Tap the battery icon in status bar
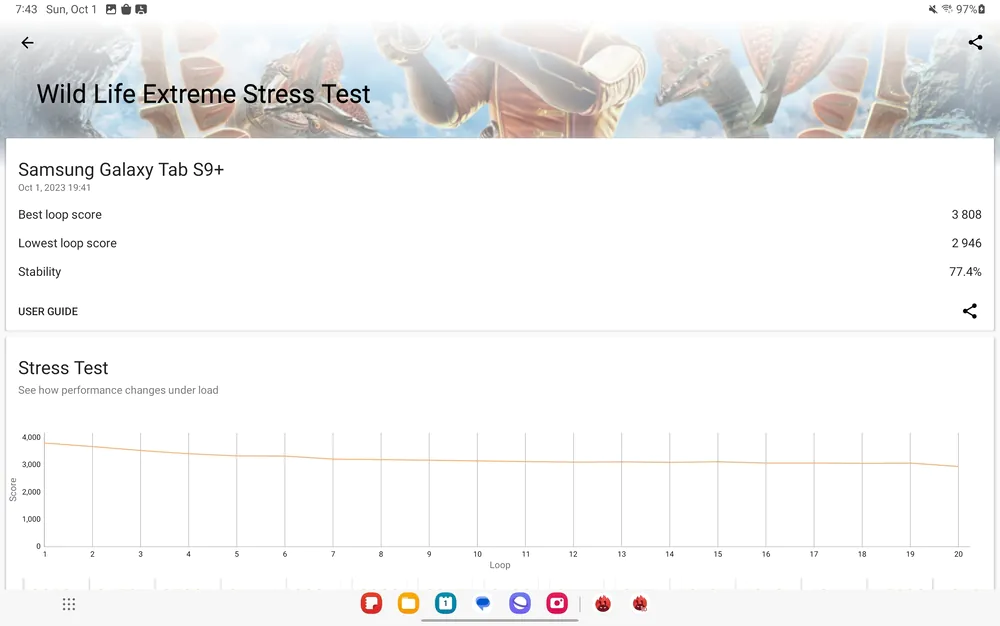This screenshot has height=626, width=1000. point(982,9)
